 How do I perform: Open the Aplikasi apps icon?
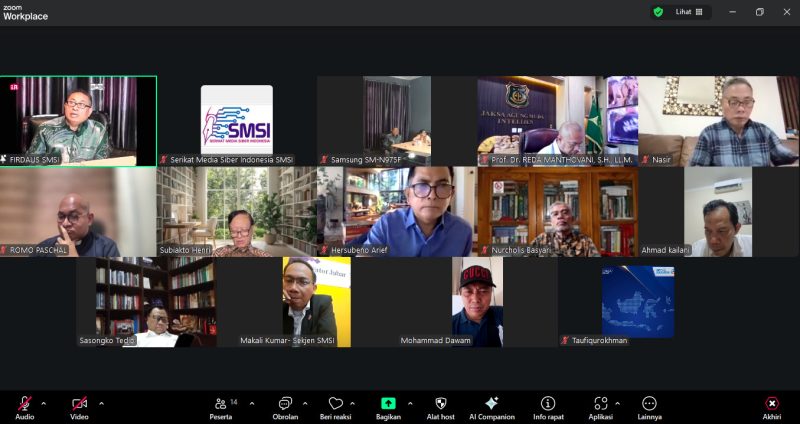click(x=600, y=404)
